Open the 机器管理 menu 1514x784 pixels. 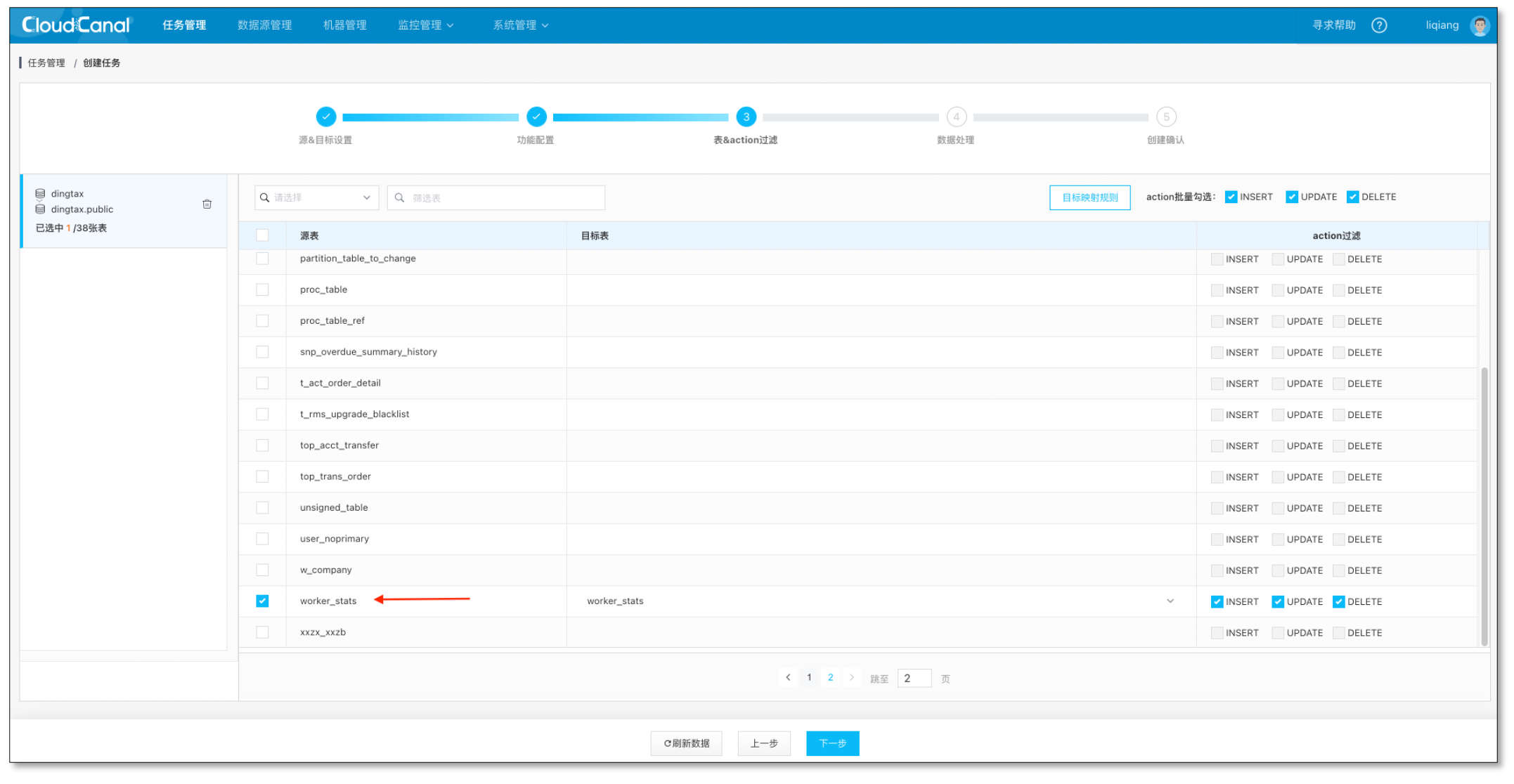pos(344,25)
